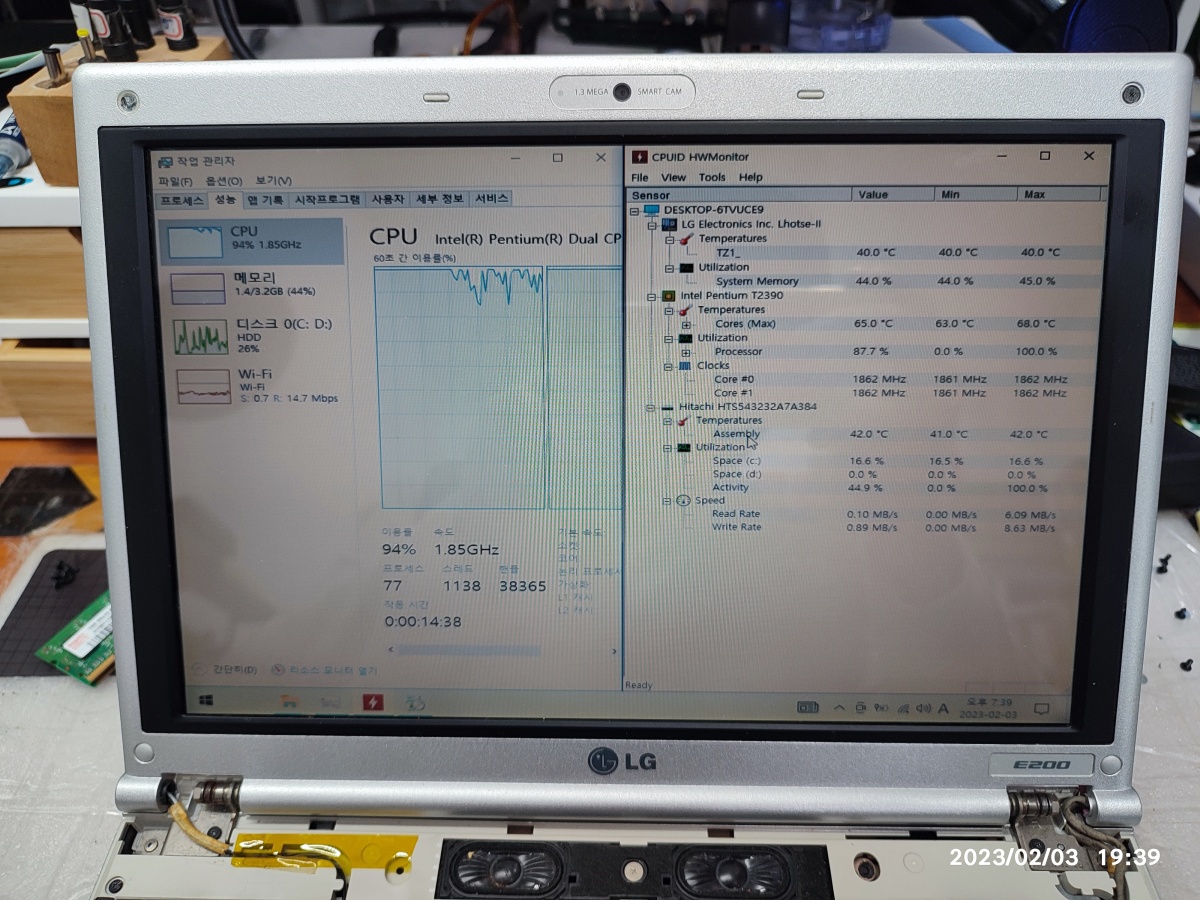Click the Intel Pentium T2390 chip icon
1200x900 pixels.
(x=668, y=296)
